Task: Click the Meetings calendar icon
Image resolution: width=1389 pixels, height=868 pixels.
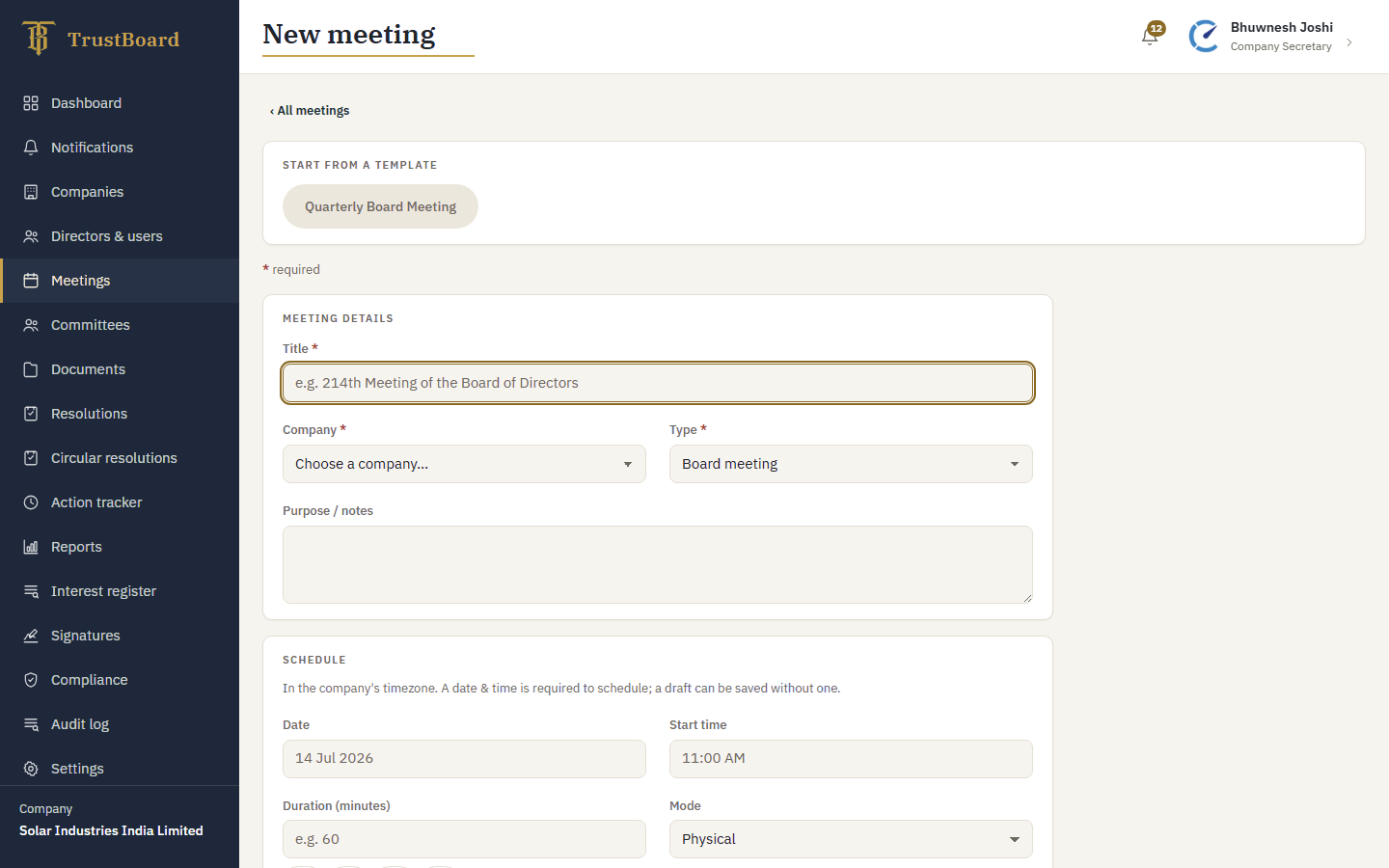Action: coord(31,281)
